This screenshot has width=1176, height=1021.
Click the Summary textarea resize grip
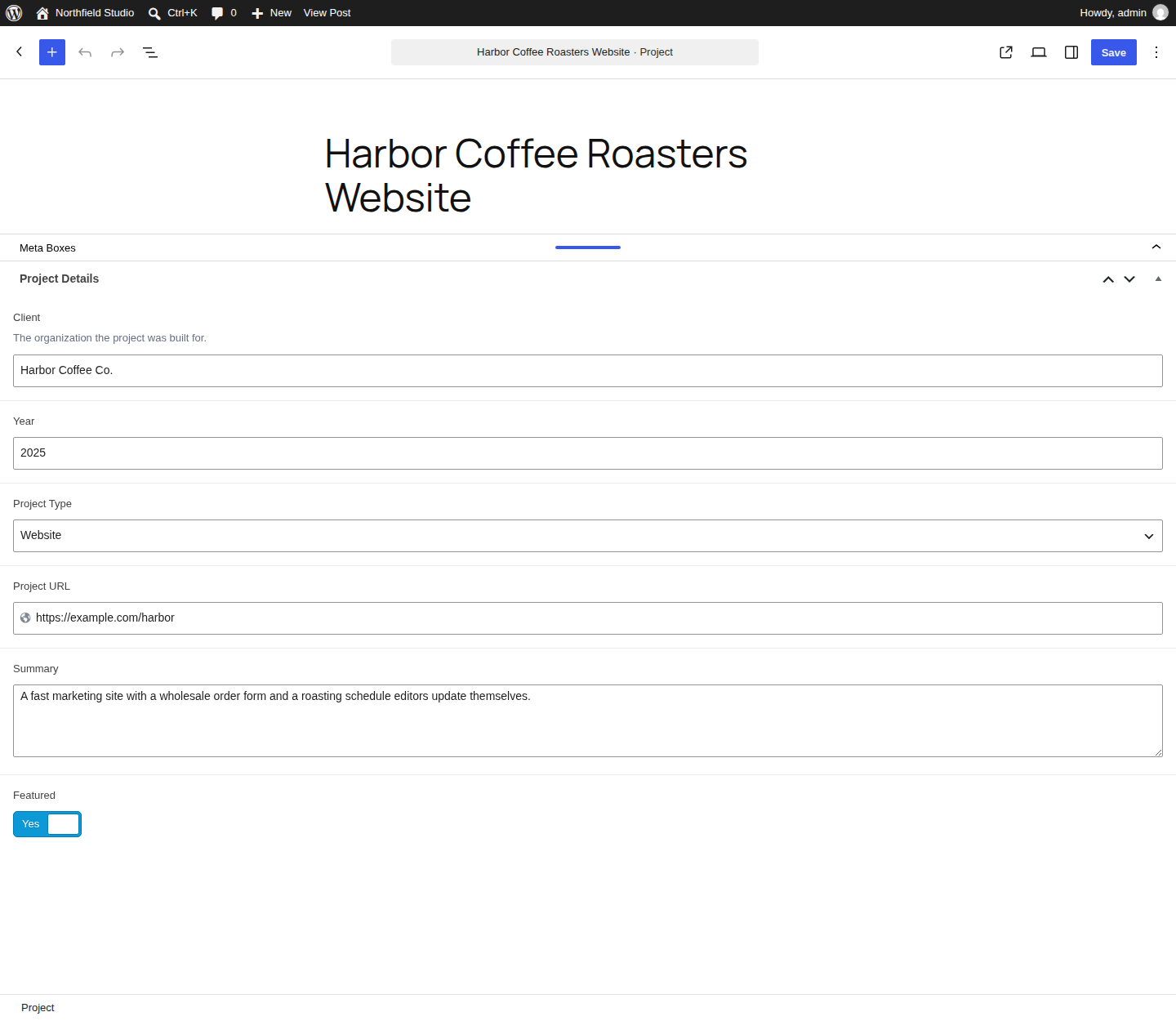click(1158, 752)
